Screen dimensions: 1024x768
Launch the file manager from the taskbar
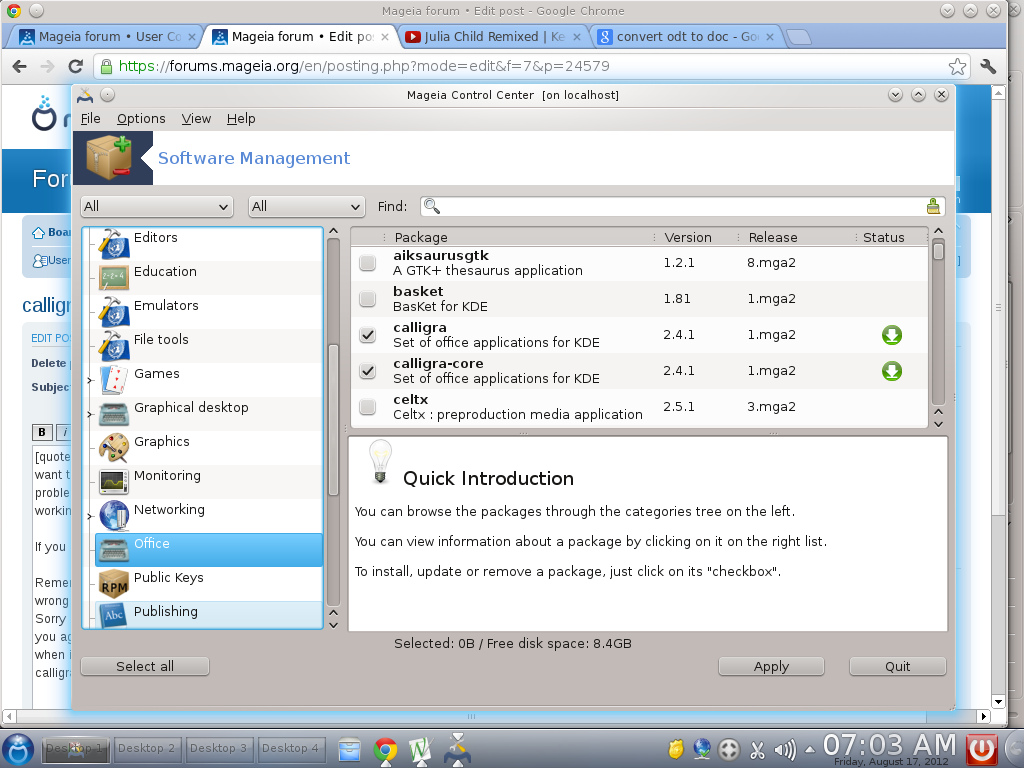point(349,749)
